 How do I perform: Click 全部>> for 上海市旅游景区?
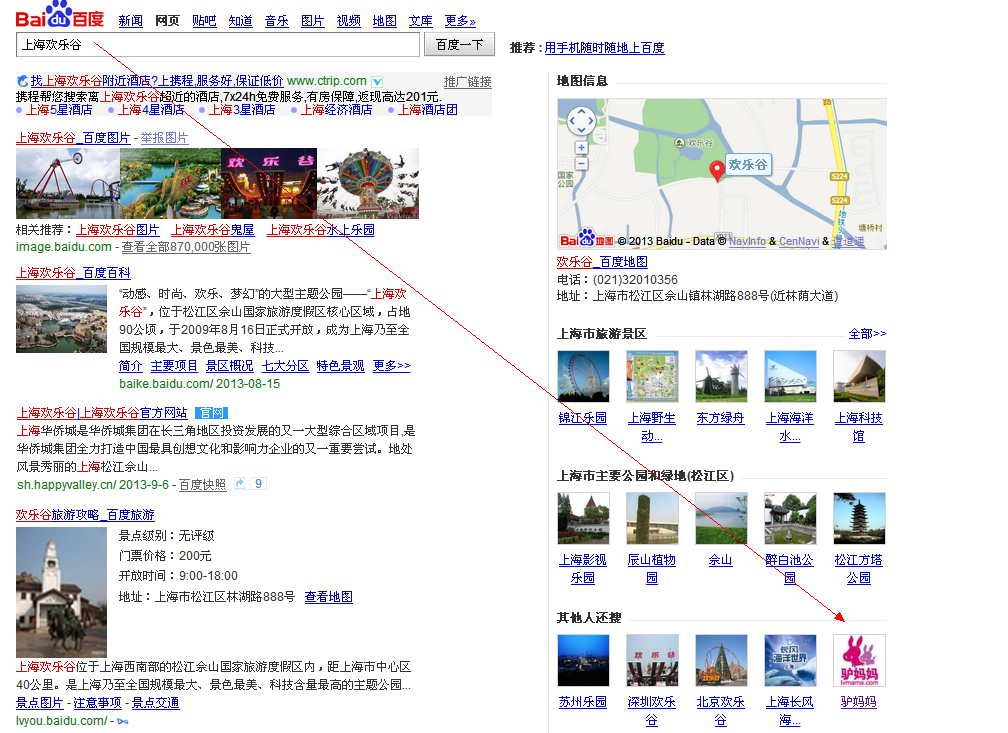coord(867,334)
